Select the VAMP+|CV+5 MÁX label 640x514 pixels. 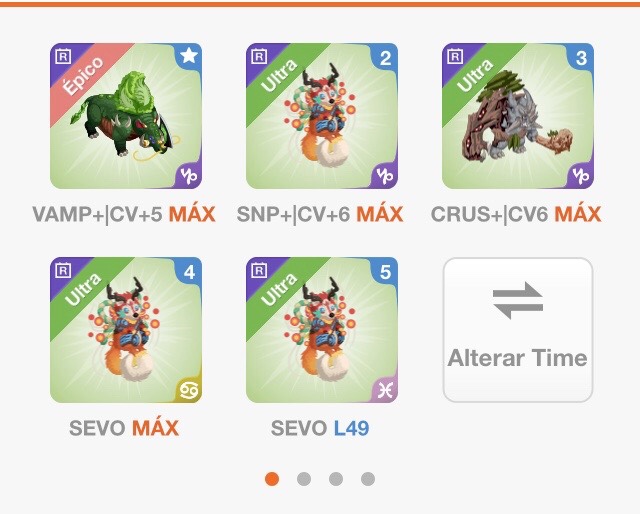[x=124, y=214]
